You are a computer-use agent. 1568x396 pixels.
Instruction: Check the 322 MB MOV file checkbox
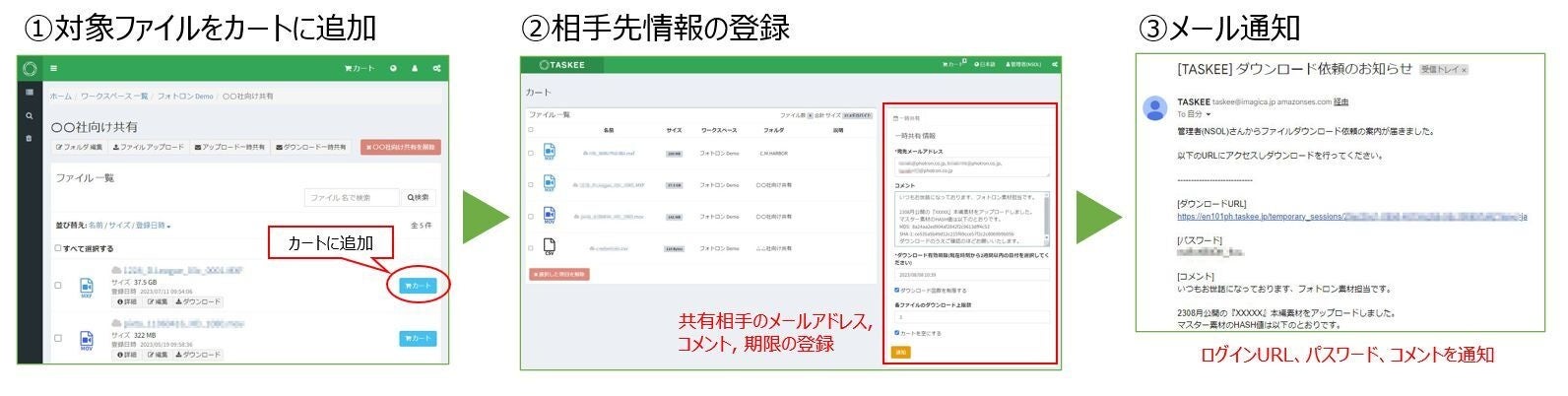(x=58, y=338)
